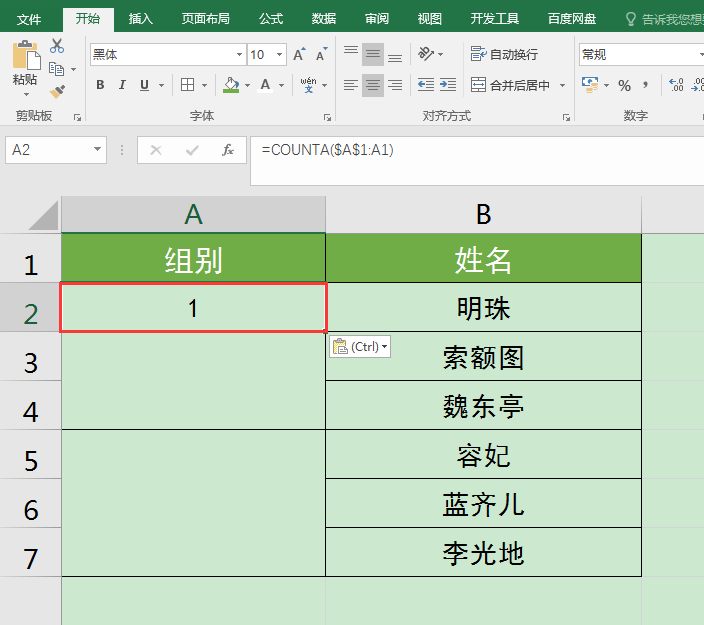This screenshot has height=625, width=704.
Task: Toggle bold formatting
Action: (100, 85)
